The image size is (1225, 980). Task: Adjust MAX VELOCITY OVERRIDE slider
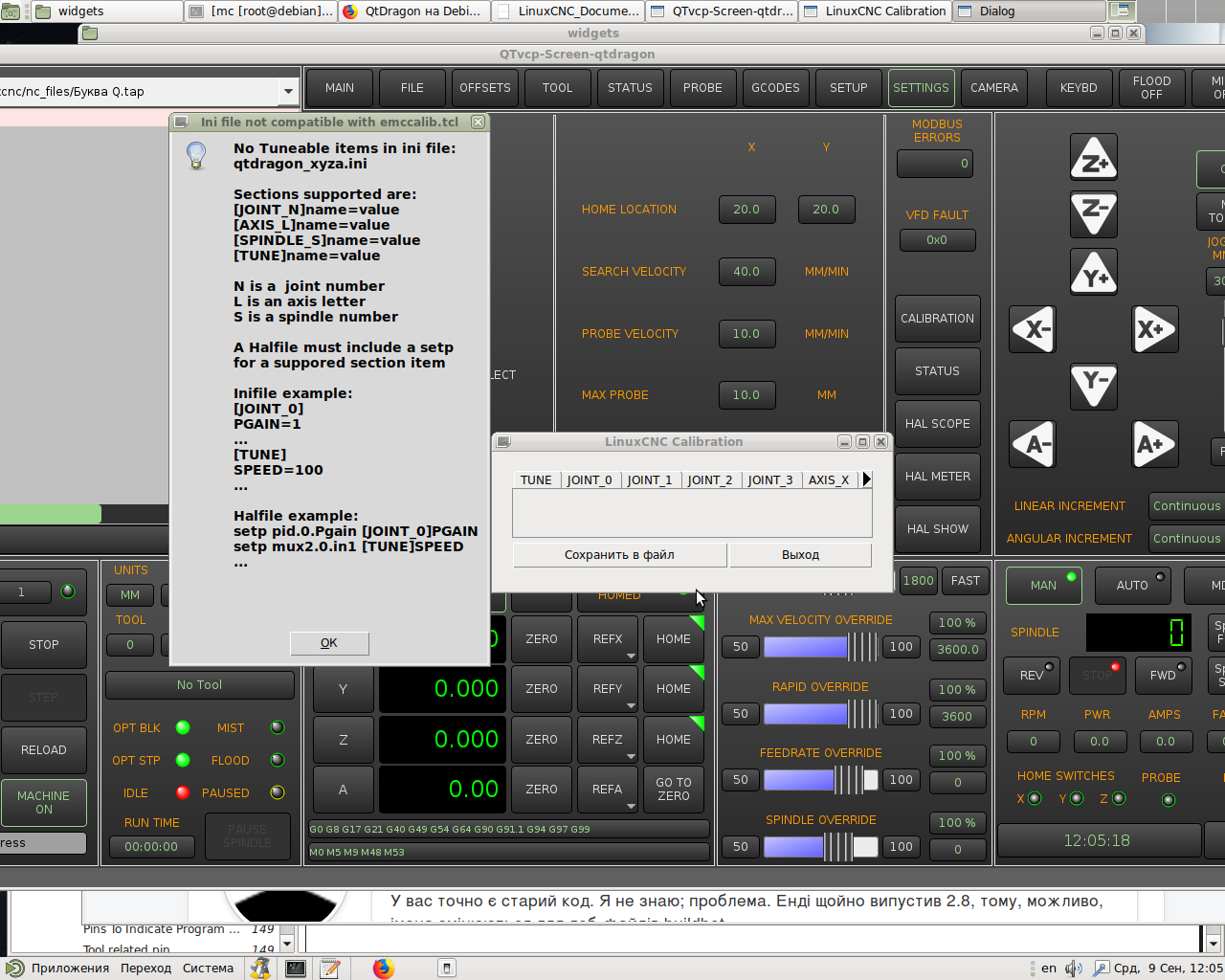(x=821, y=647)
